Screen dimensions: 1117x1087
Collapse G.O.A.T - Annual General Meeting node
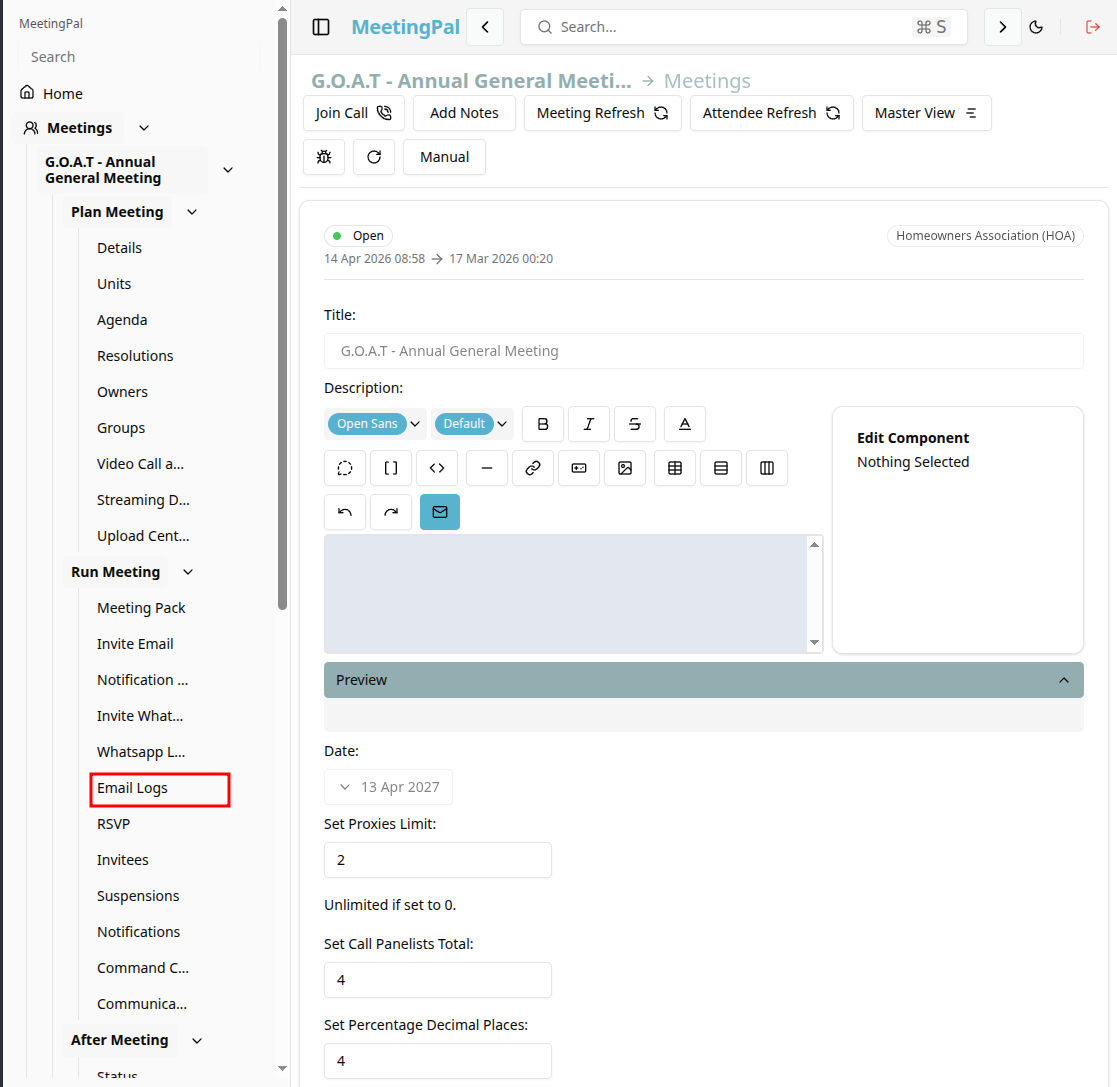click(x=228, y=170)
